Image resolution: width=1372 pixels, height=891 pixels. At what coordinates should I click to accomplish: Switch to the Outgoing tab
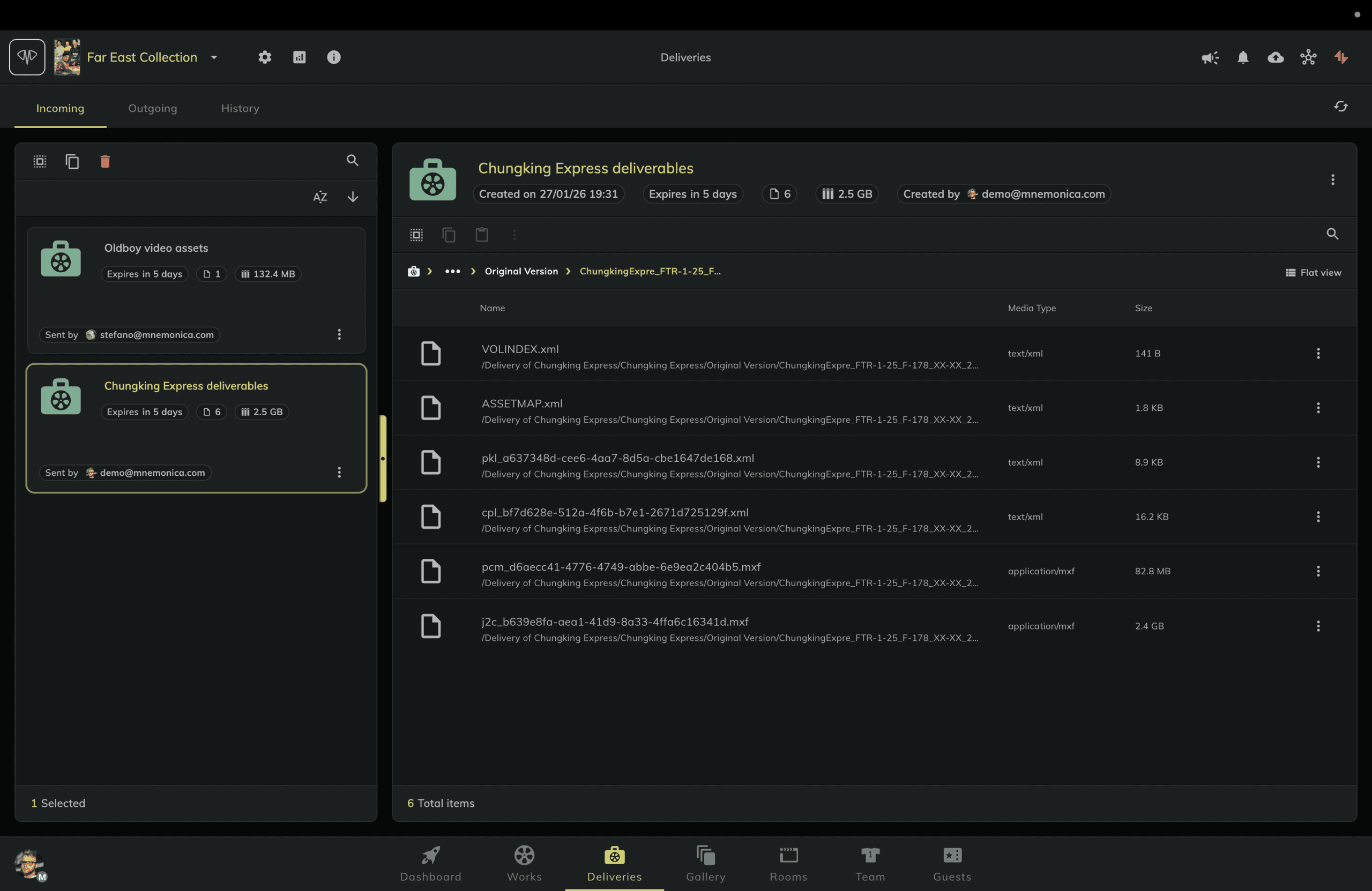pyautogui.click(x=152, y=108)
